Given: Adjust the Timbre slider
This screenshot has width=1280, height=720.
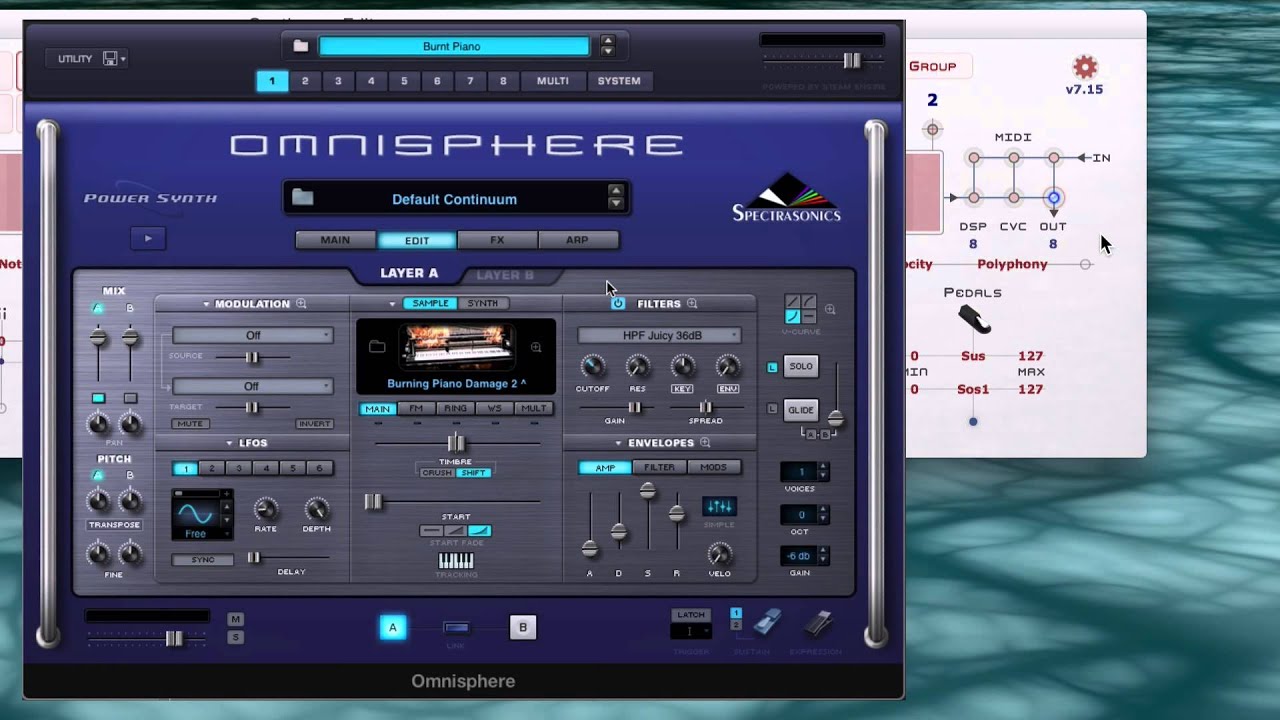Looking at the screenshot, I should [456, 443].
